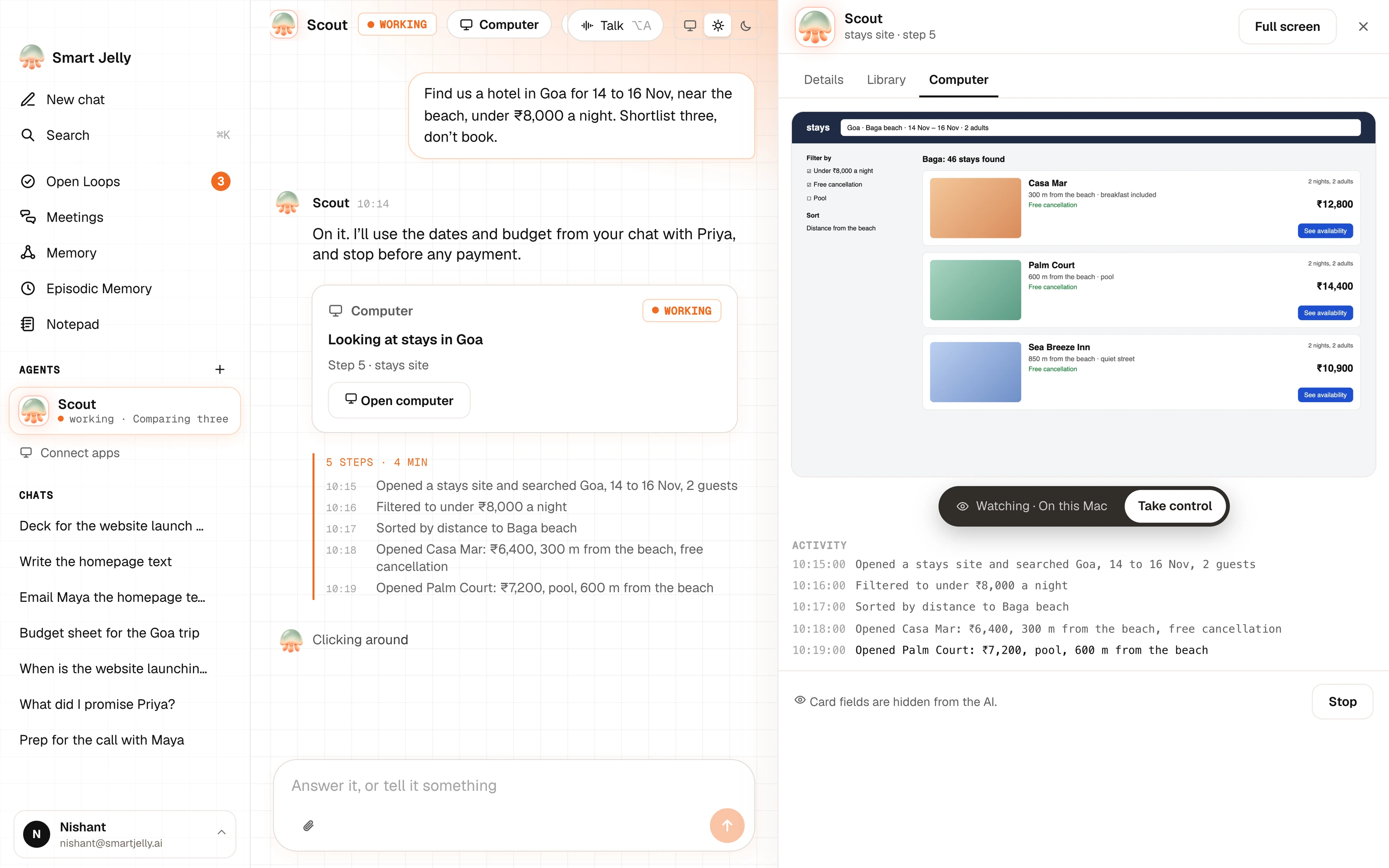Switch to light theme with the sun icon
Viewport: 1389px width, 868px height.
(718, 25)
